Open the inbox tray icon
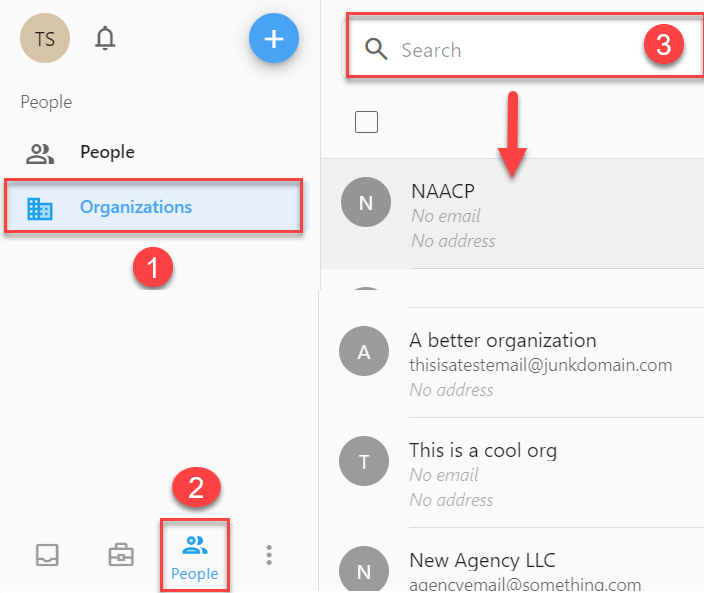704x593 pixels. pyautogui.click(x=47, y=555)
